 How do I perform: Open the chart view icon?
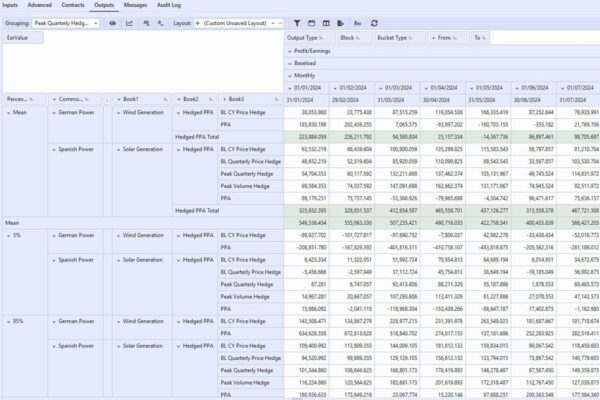129,23
